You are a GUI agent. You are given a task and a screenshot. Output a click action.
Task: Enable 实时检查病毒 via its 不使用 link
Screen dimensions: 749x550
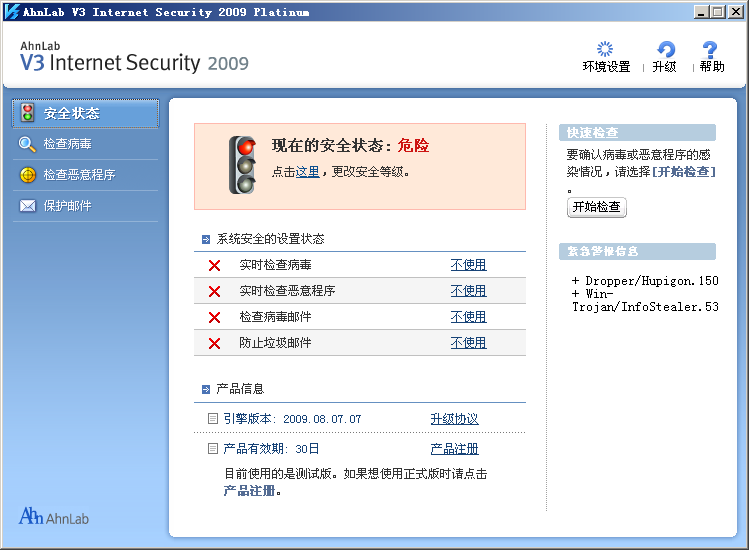[x=468, y=265]
